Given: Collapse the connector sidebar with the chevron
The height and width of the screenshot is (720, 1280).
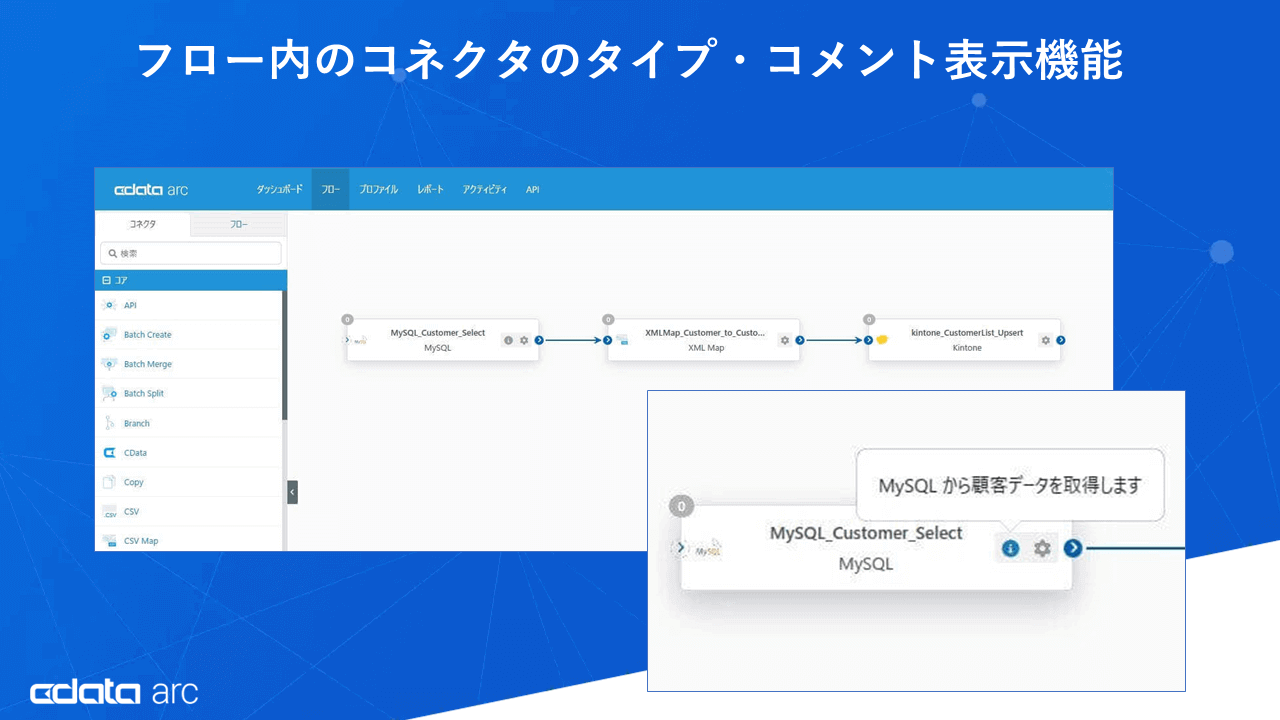Looking at the screenshot, I should (x=291, y=491).
